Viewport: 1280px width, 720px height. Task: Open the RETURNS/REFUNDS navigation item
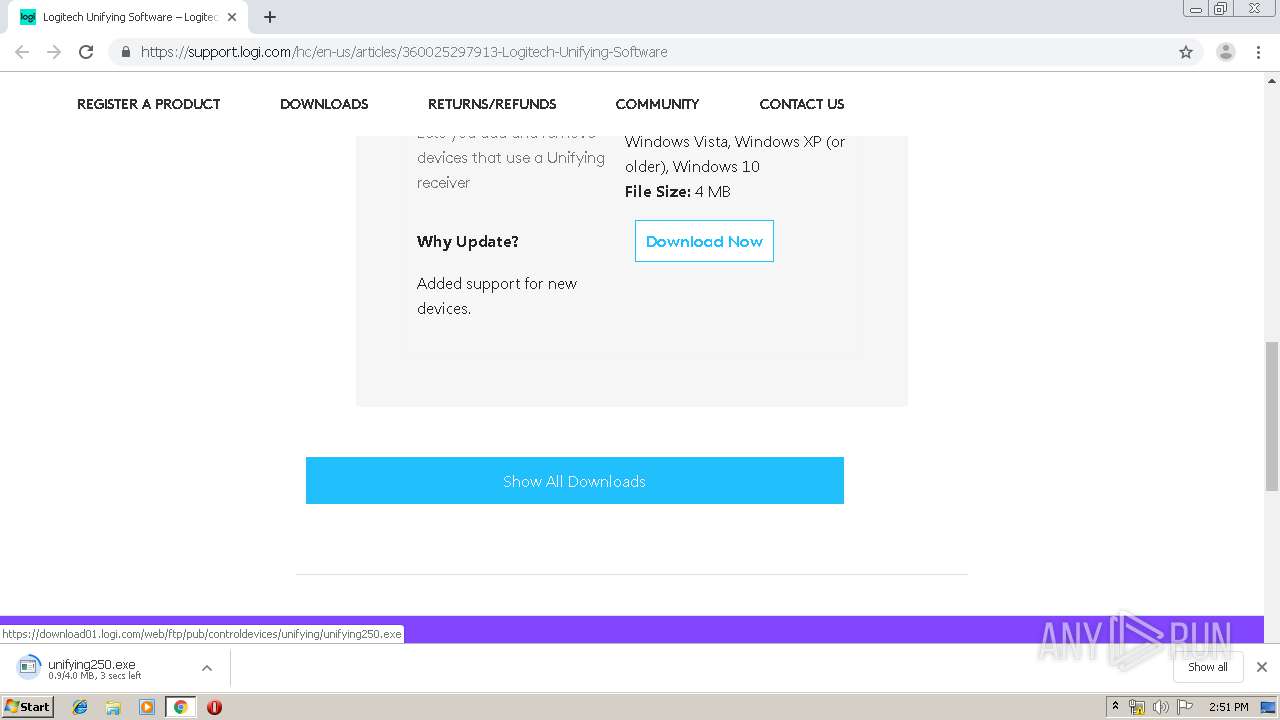tap(492, 104)
